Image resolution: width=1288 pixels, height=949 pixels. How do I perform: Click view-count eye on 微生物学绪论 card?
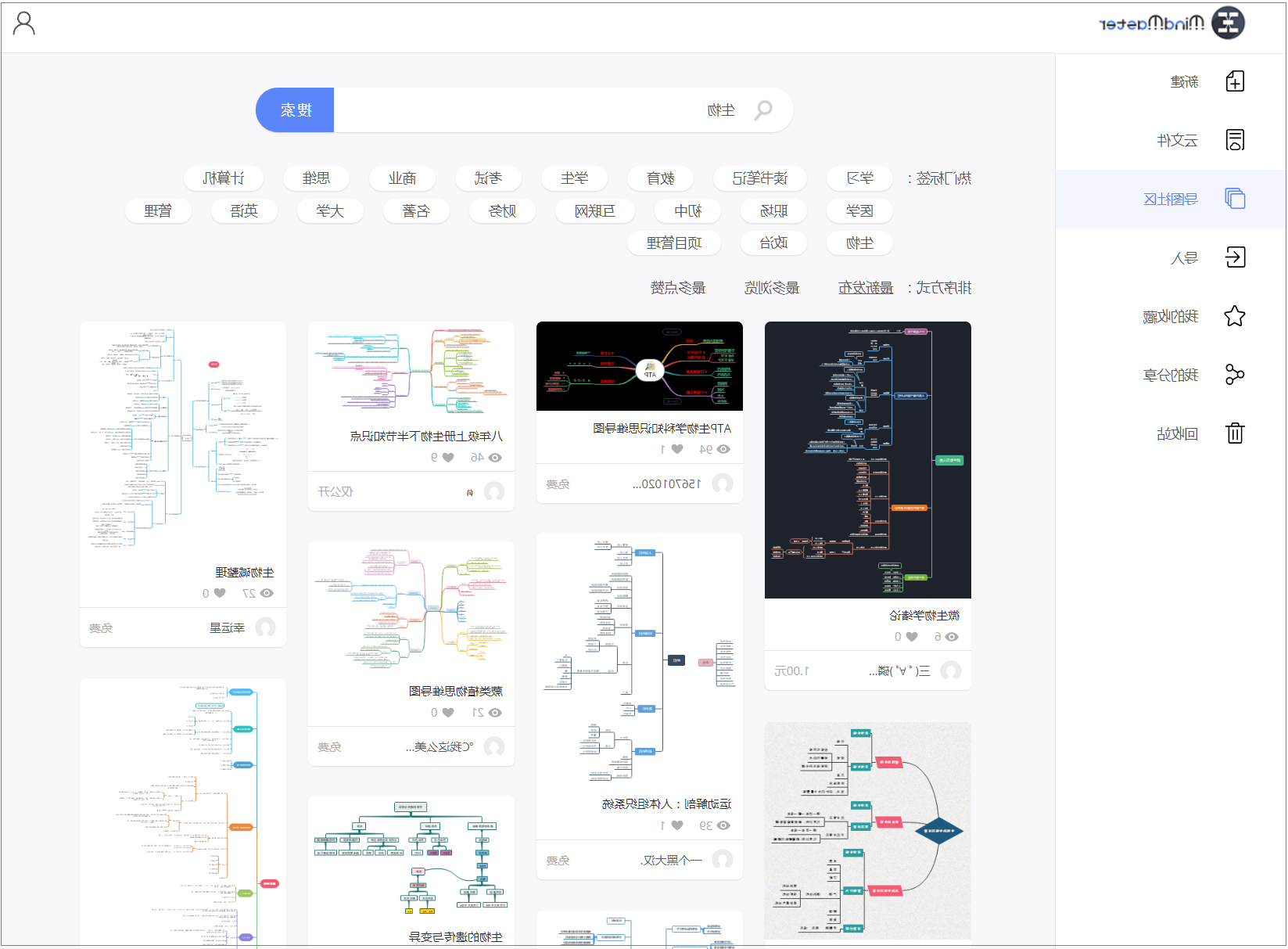tap(952, 637)
